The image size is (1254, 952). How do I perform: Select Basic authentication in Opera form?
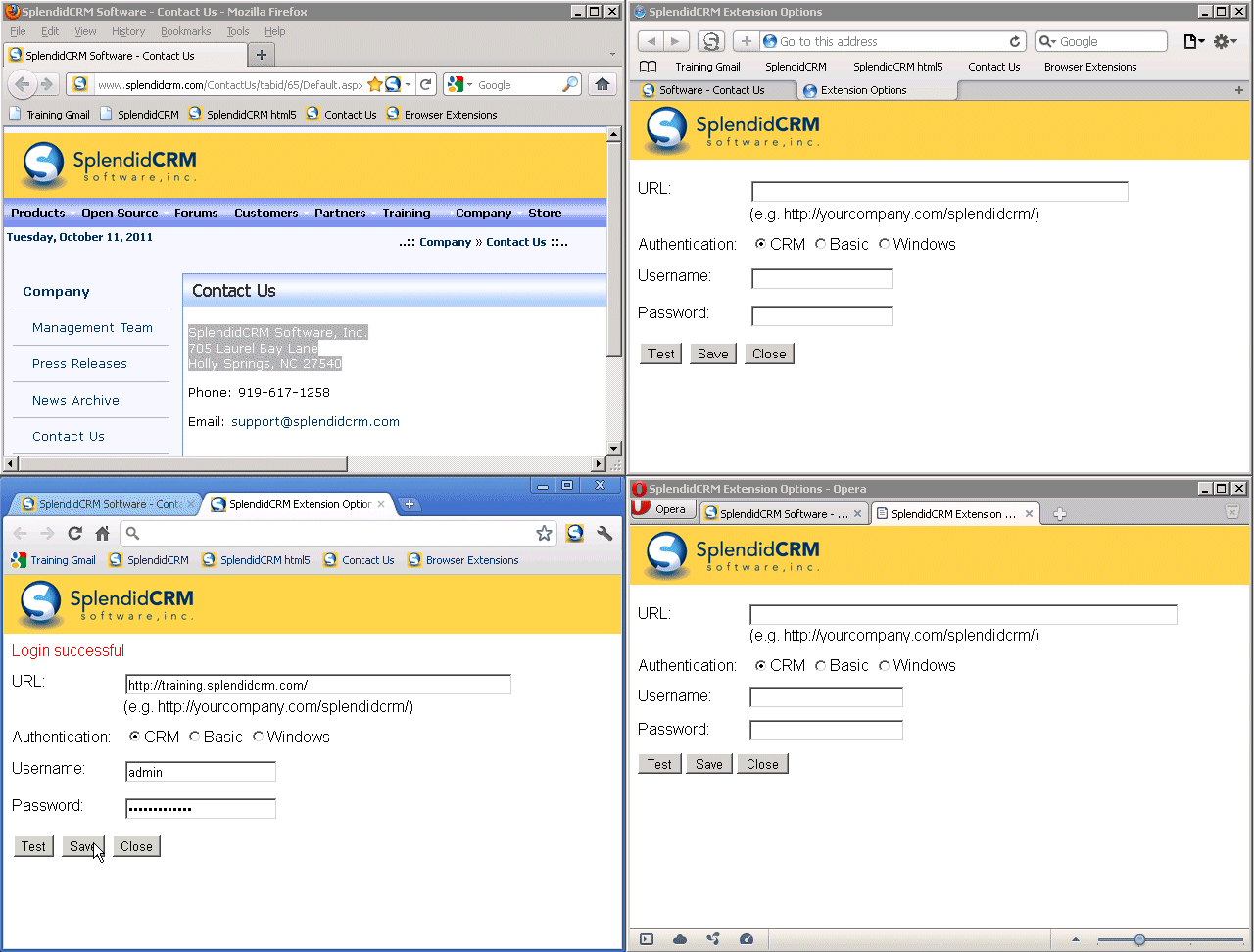[x=821, y=665]
